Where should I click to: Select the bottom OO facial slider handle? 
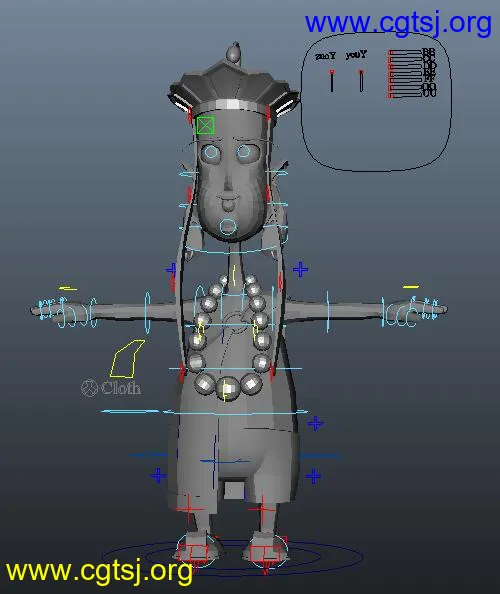pos(391,95)
